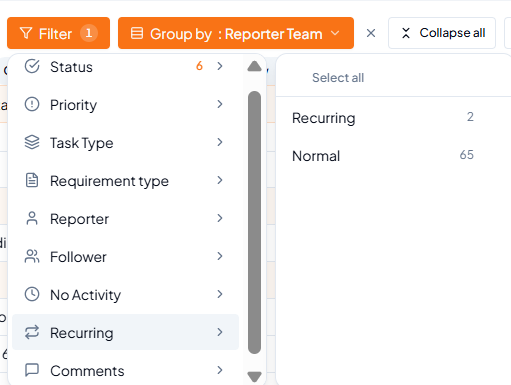This screenshot has width=511, height=385.
Task: Expand the Priority submenu chevron
Action: pos(220,104)
